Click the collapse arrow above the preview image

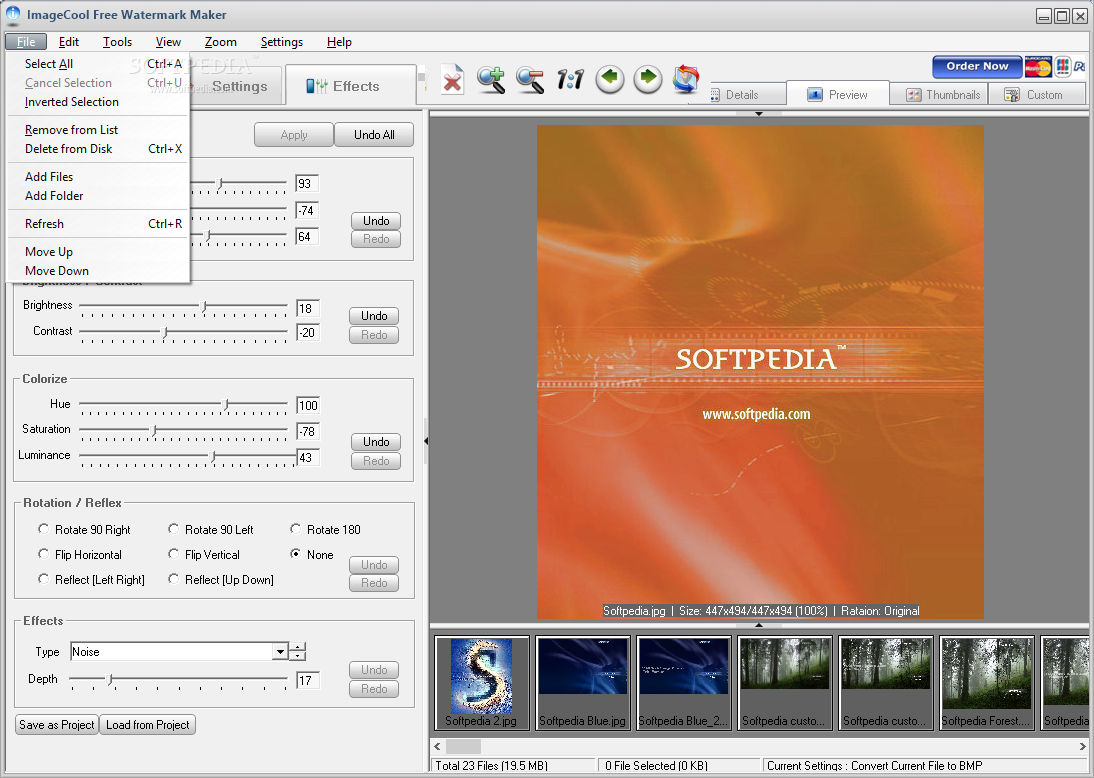click(x=758, y=113)
